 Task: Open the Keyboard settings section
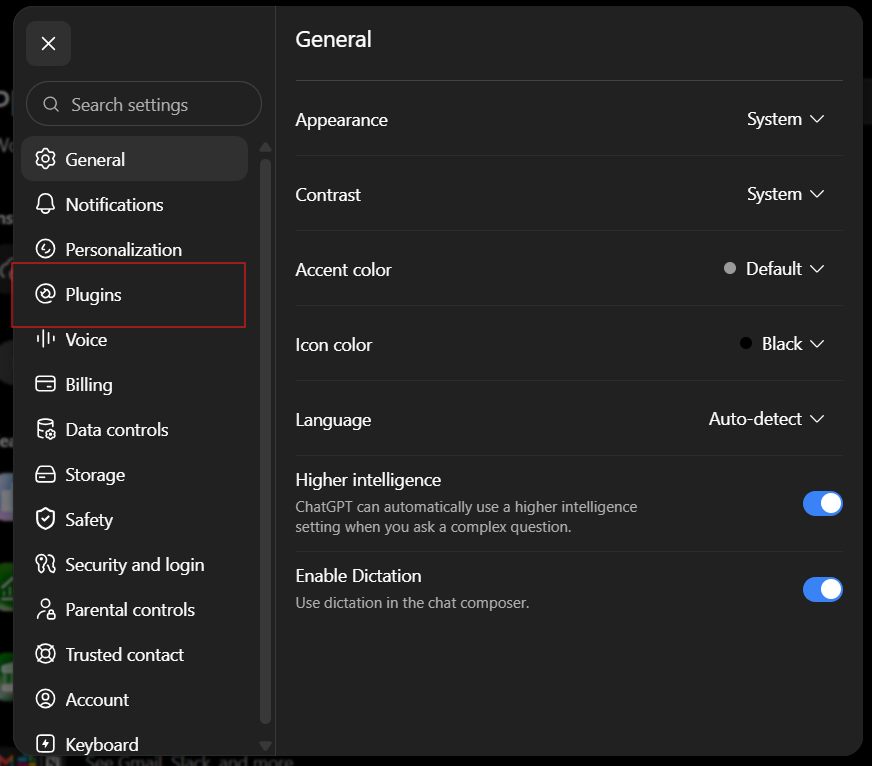[x=135, y=744]
